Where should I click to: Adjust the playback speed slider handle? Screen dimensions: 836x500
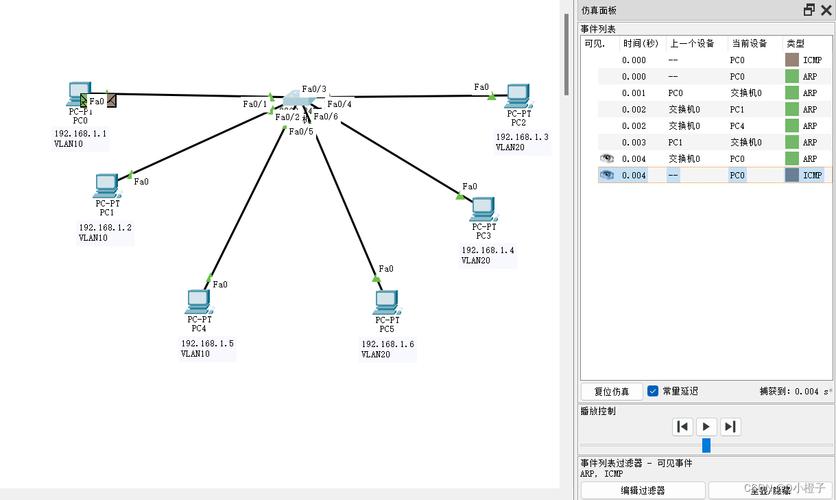(x=706, y=445)
